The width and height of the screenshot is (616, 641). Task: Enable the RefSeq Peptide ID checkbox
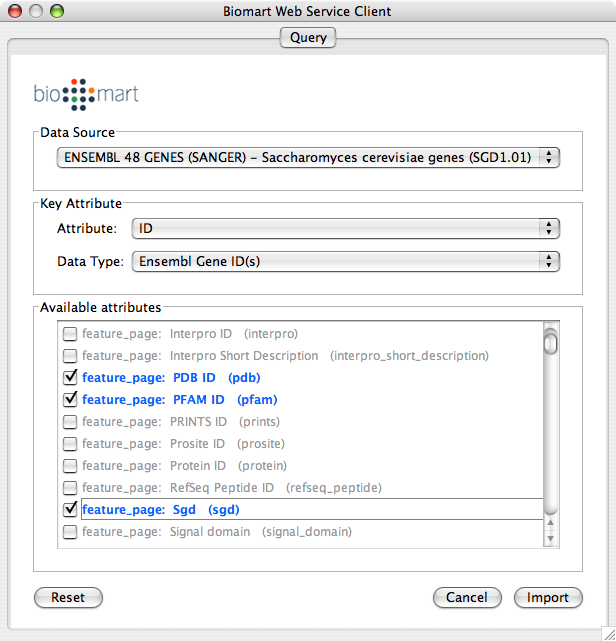(70, 488)
